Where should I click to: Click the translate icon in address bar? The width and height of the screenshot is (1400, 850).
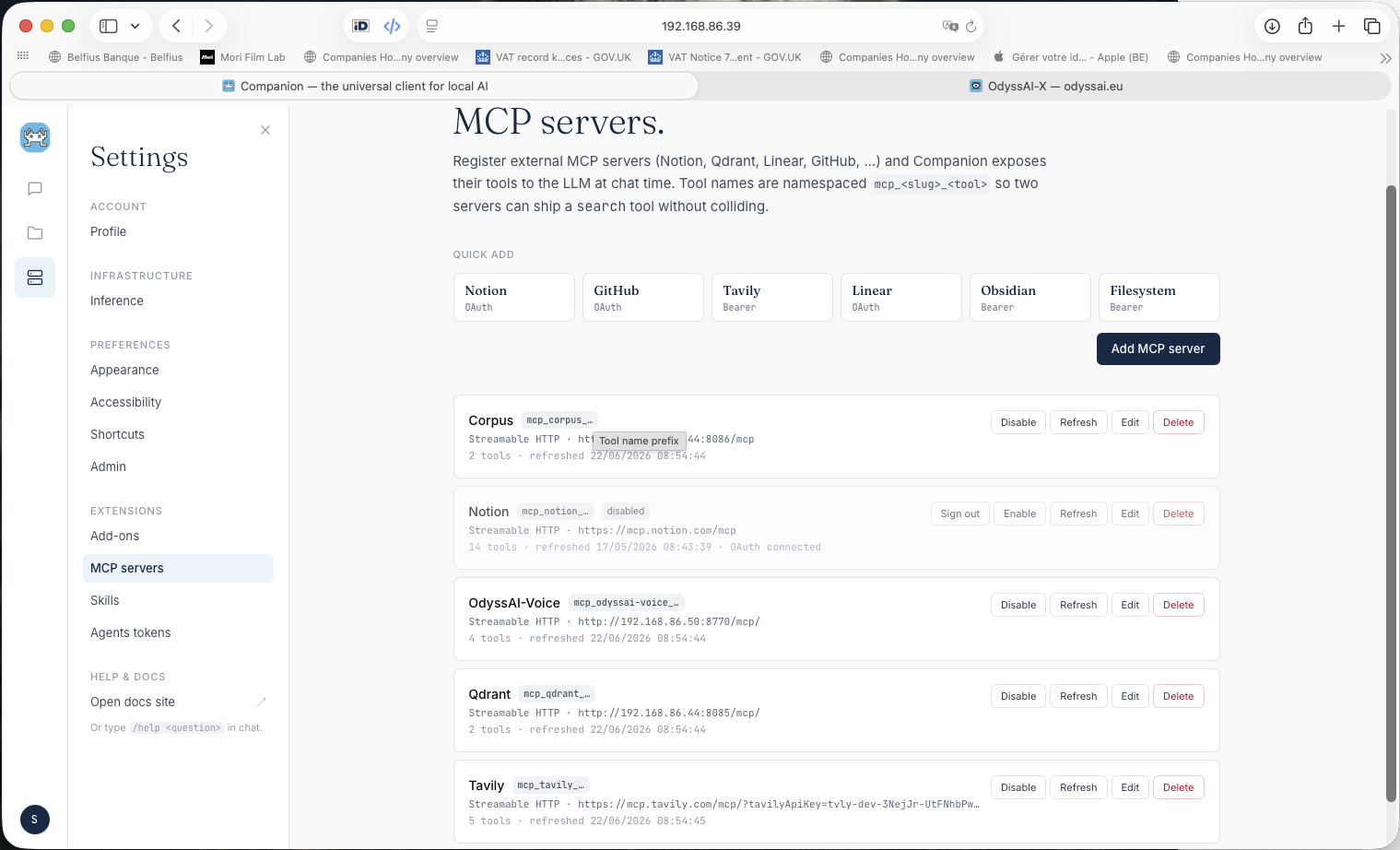950,26
